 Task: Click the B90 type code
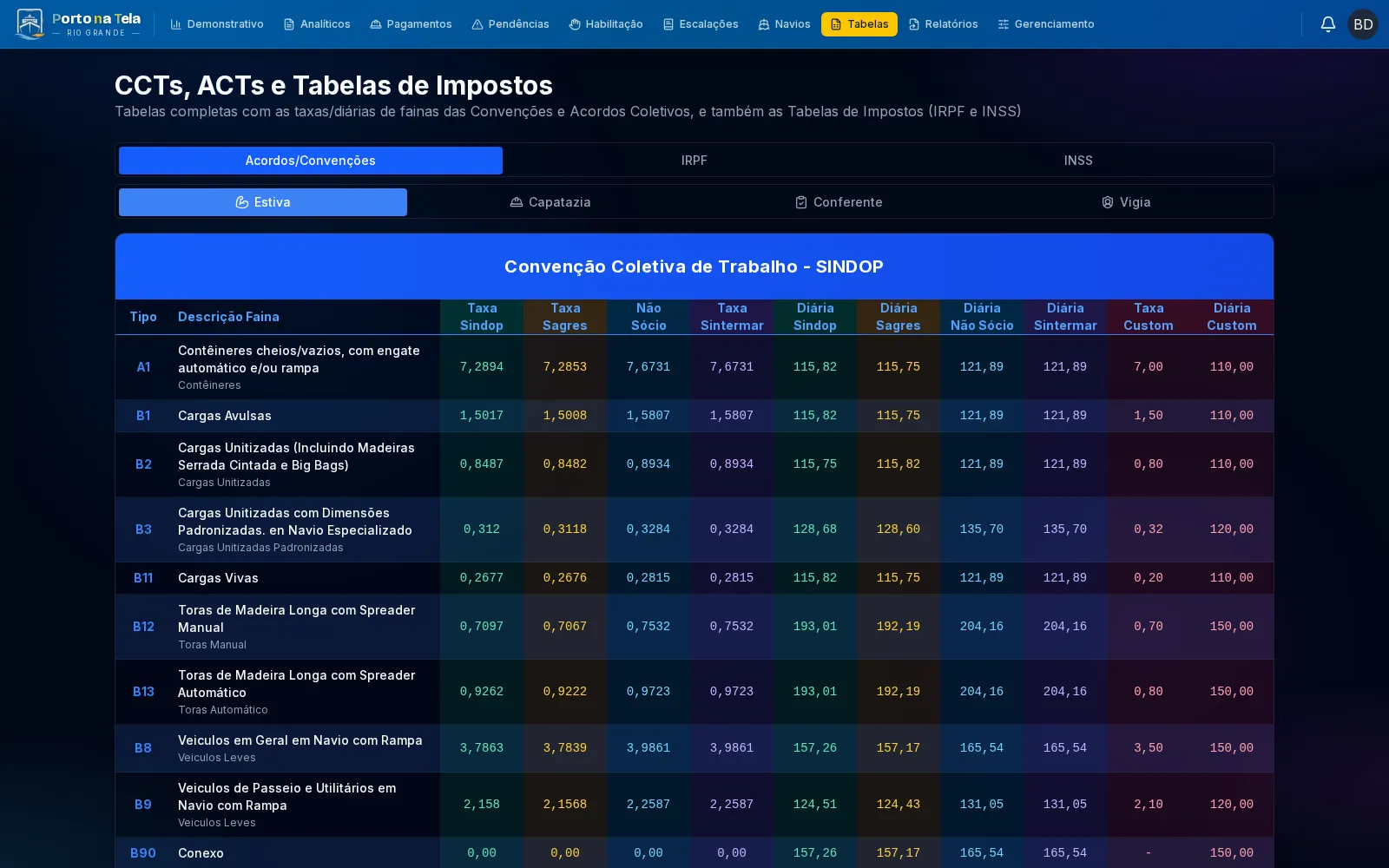tap(143, 853)
